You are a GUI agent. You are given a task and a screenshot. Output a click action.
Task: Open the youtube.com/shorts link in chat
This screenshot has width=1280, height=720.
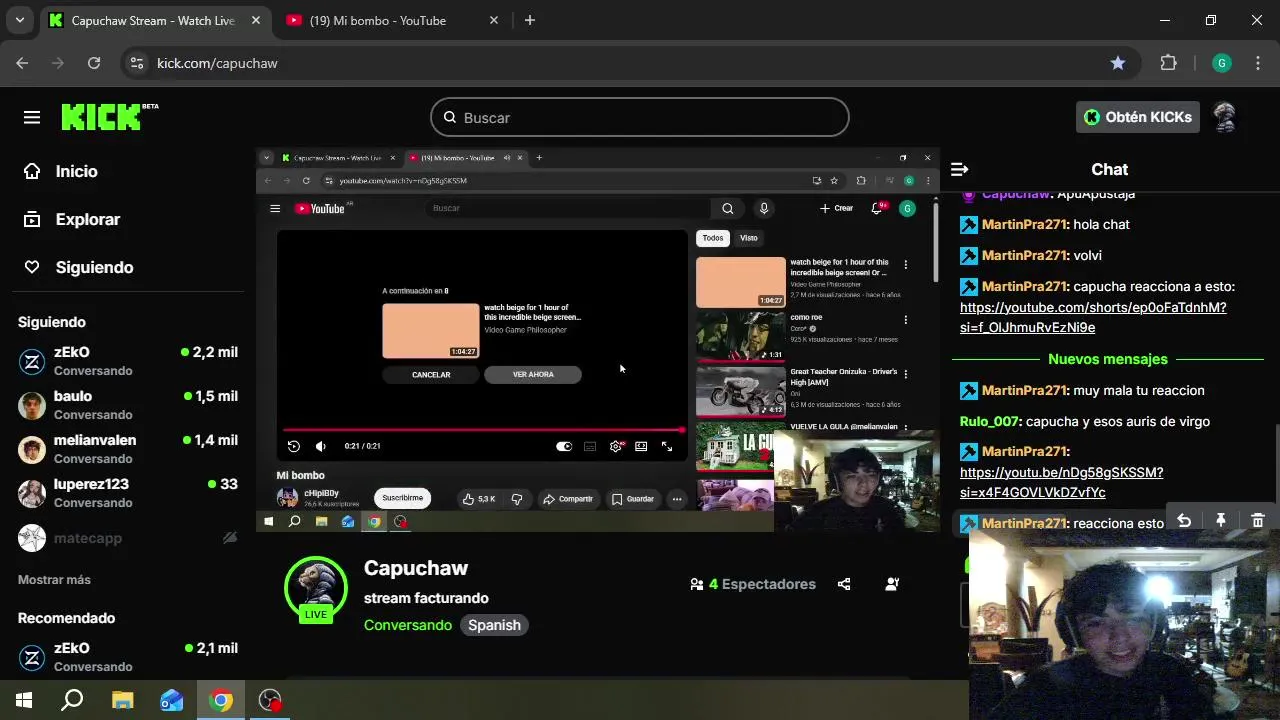point(1093,317)
